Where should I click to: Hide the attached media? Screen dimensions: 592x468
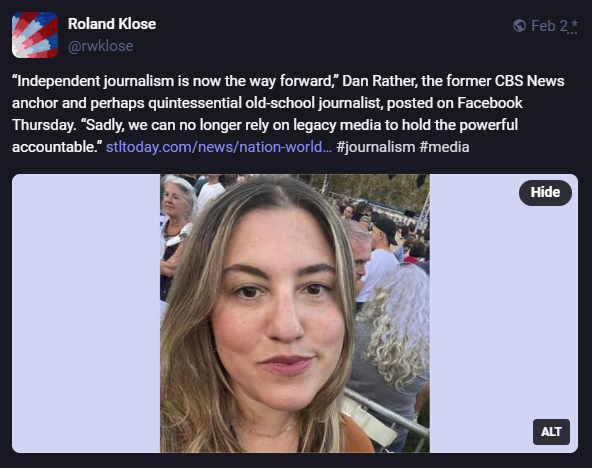(545, 192)
